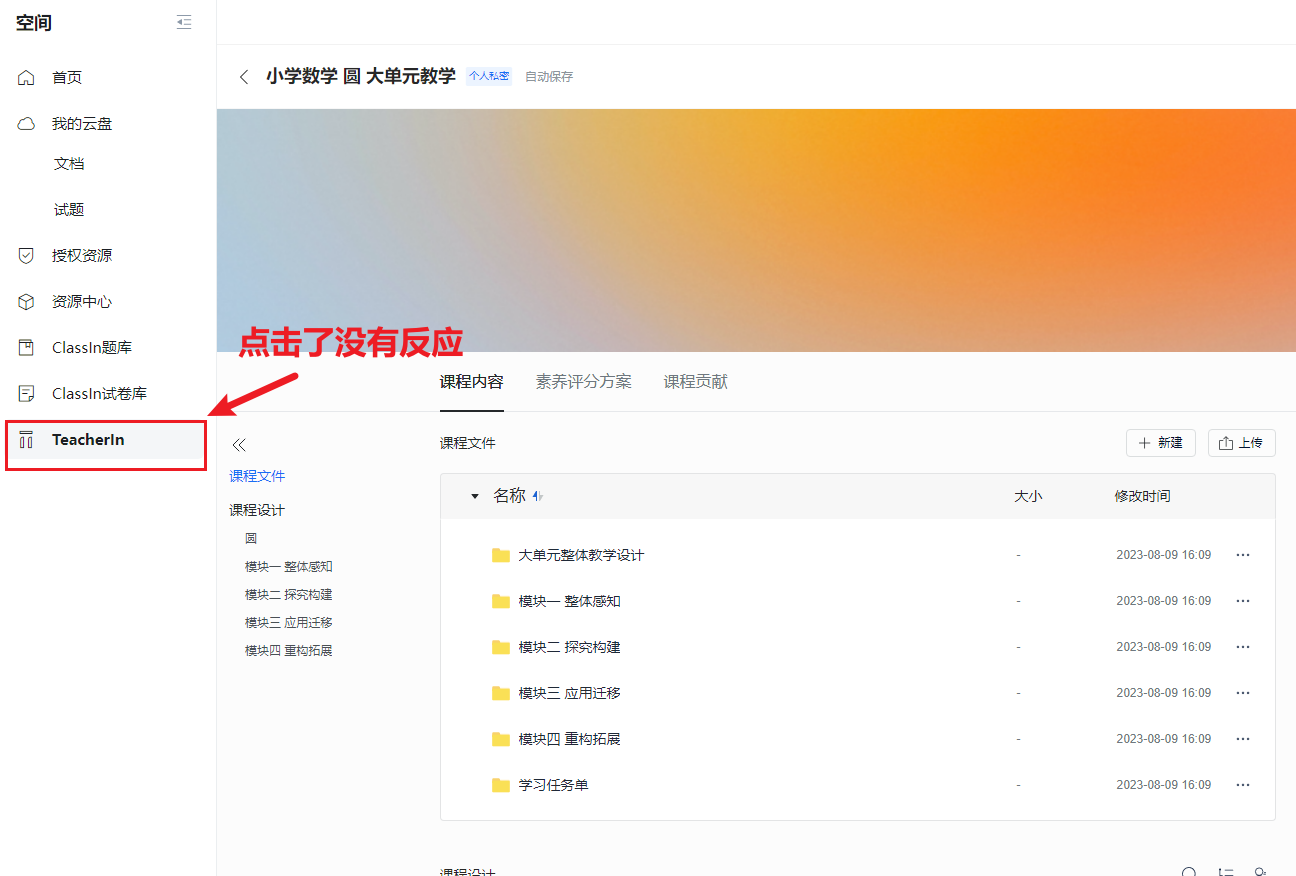Open 文档 under 我的云盘
This screenshot has width=1296, height=876.
(x=69, y=164)
